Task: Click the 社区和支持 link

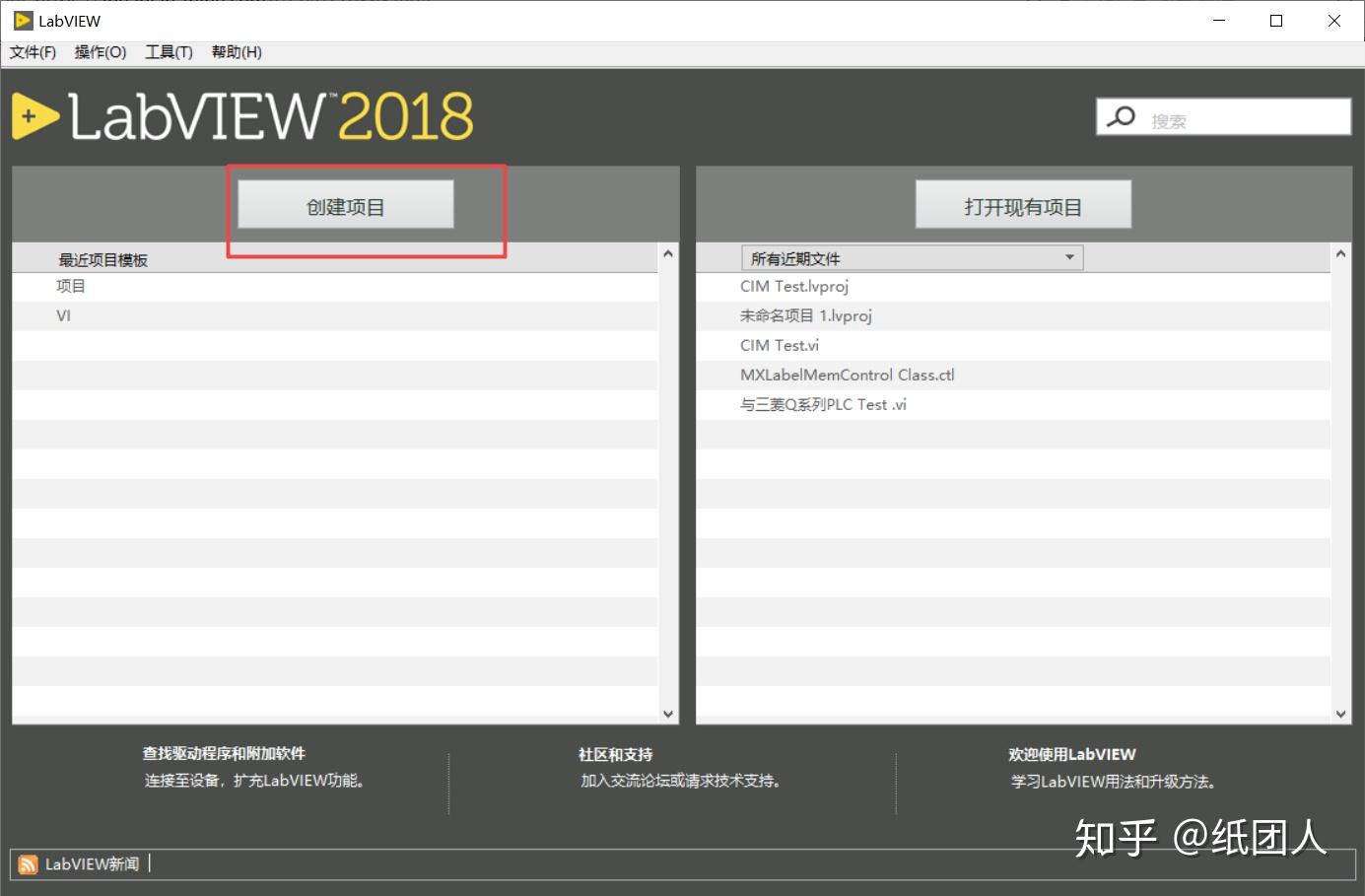Action: 614,754
